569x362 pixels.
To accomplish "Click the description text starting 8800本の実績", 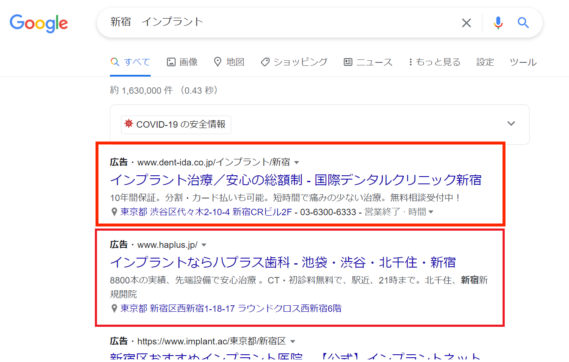I will pos(299,287).
